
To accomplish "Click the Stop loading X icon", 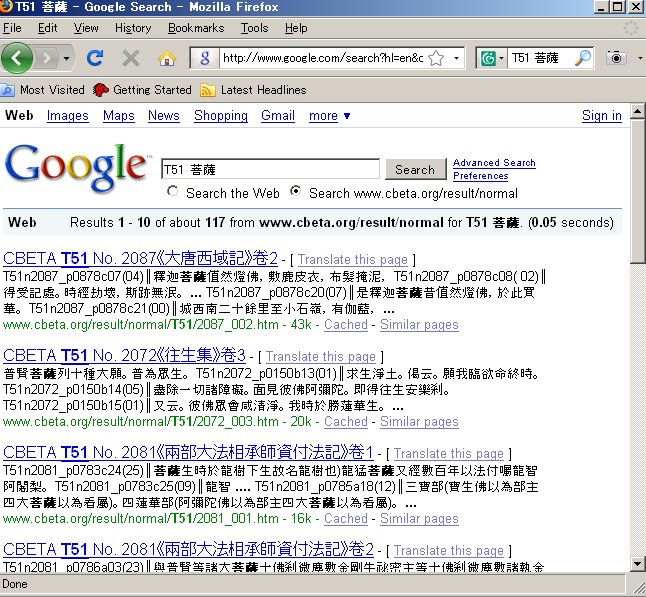I will coord(131,58).
